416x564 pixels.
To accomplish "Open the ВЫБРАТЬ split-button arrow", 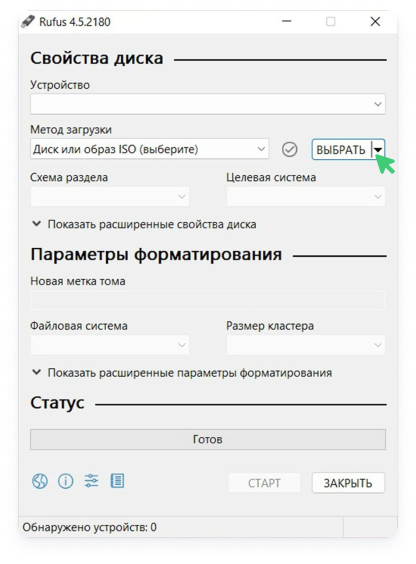I will [378, 149].
